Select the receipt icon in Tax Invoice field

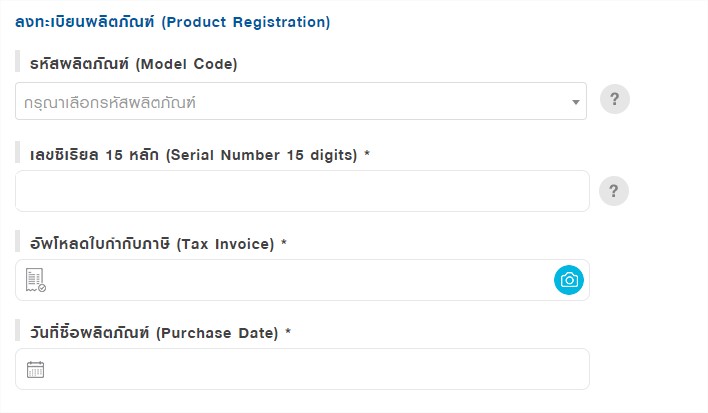tap(36, 280)
